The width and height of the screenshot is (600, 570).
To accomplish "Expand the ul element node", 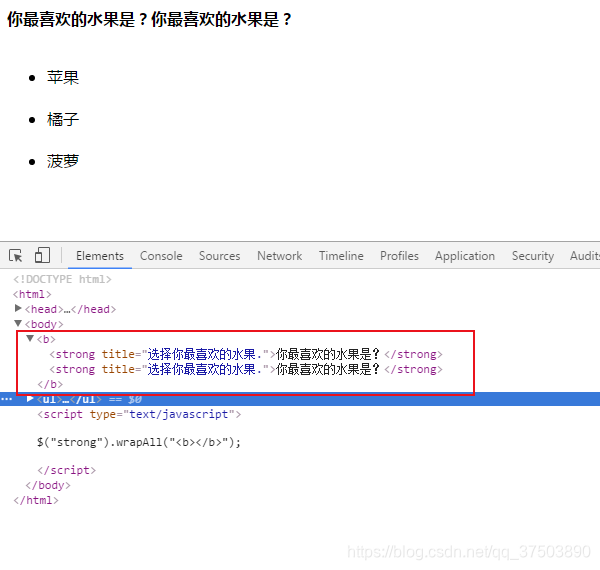I will point(30,399).
